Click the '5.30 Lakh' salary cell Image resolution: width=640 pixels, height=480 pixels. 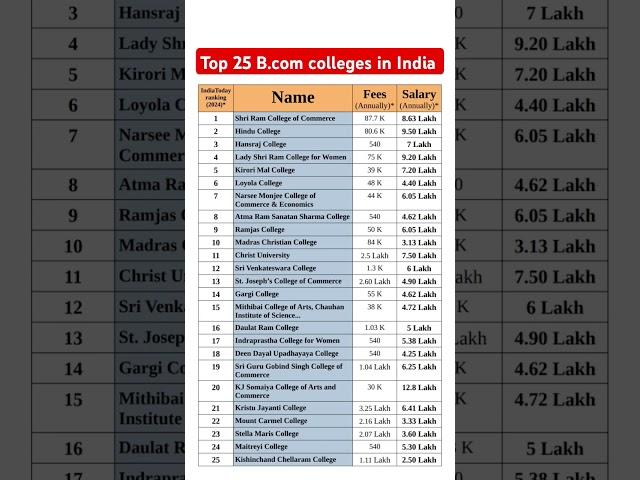coord(419,447)
